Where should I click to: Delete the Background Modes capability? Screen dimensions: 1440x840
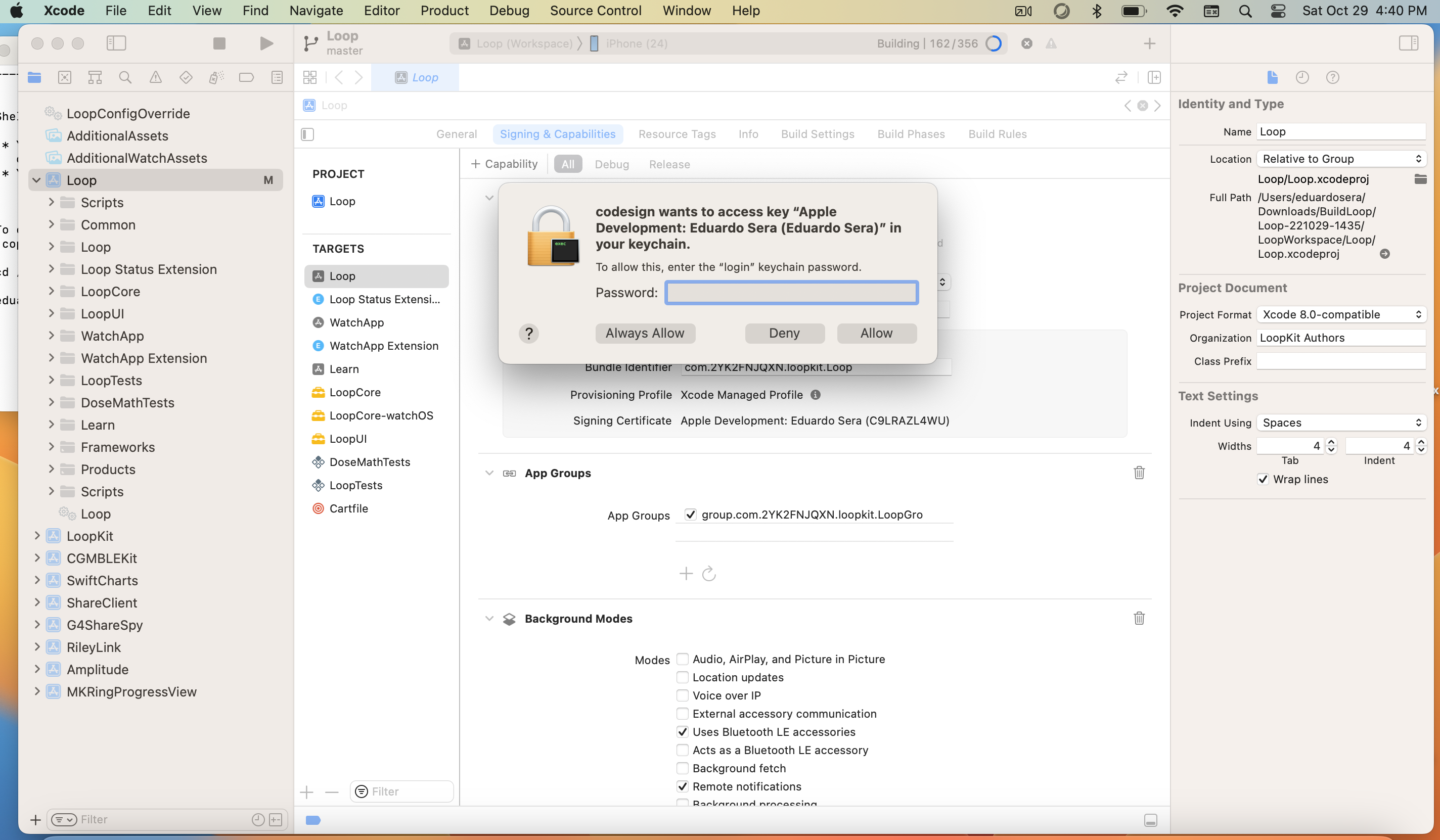click(x=1139, y=618)
